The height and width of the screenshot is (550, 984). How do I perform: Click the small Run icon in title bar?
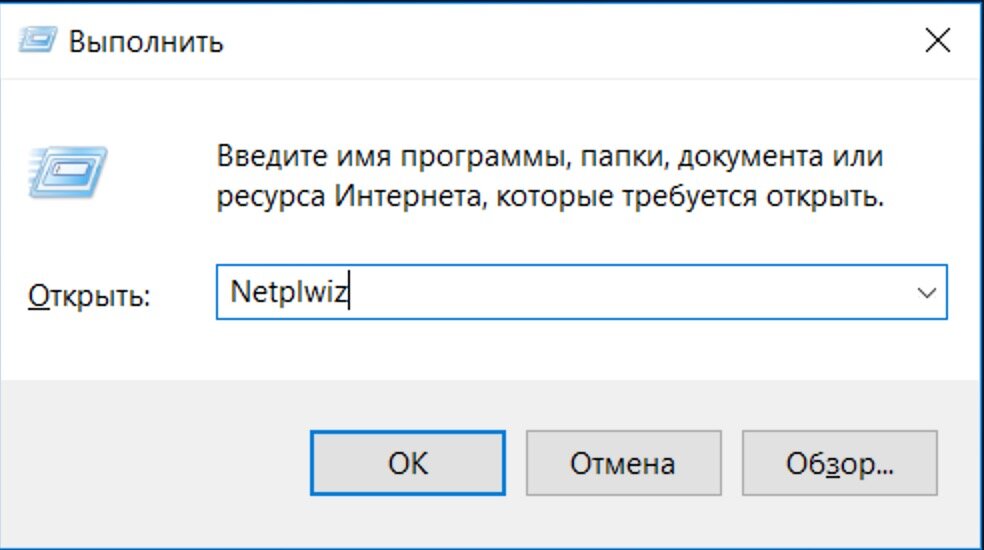point(38,41)
